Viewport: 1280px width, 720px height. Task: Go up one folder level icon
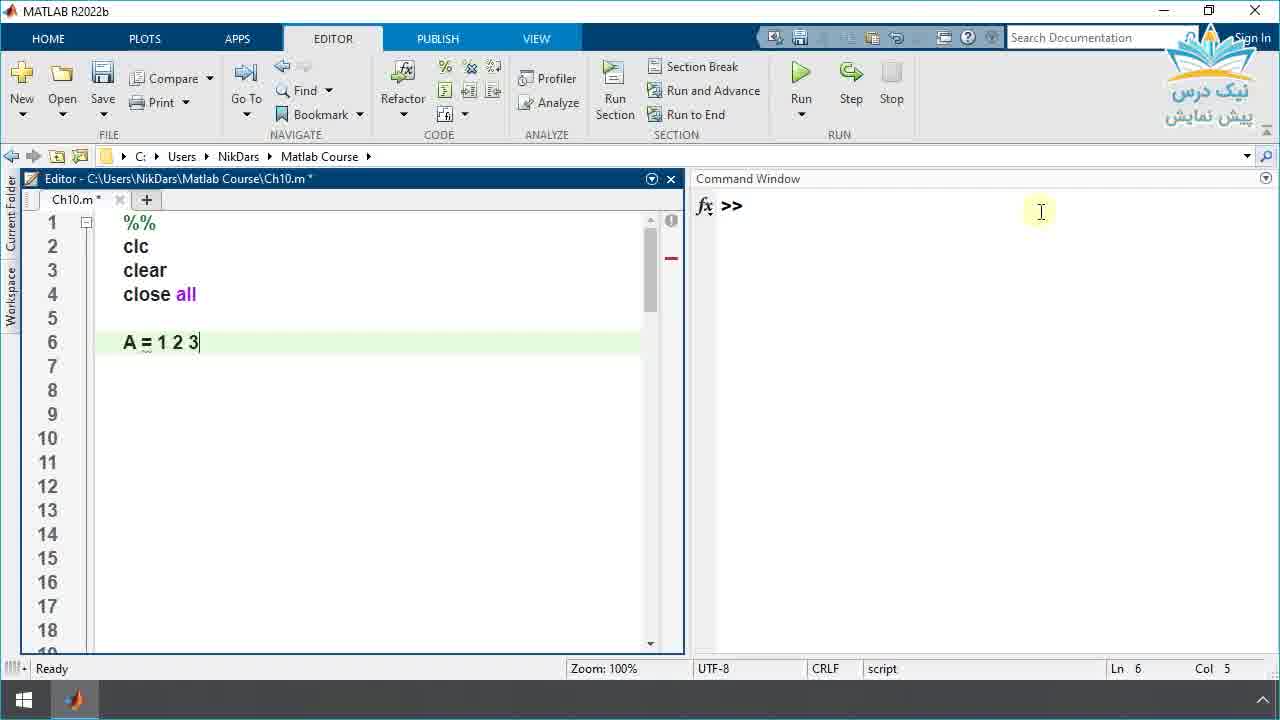click(57, 156)
